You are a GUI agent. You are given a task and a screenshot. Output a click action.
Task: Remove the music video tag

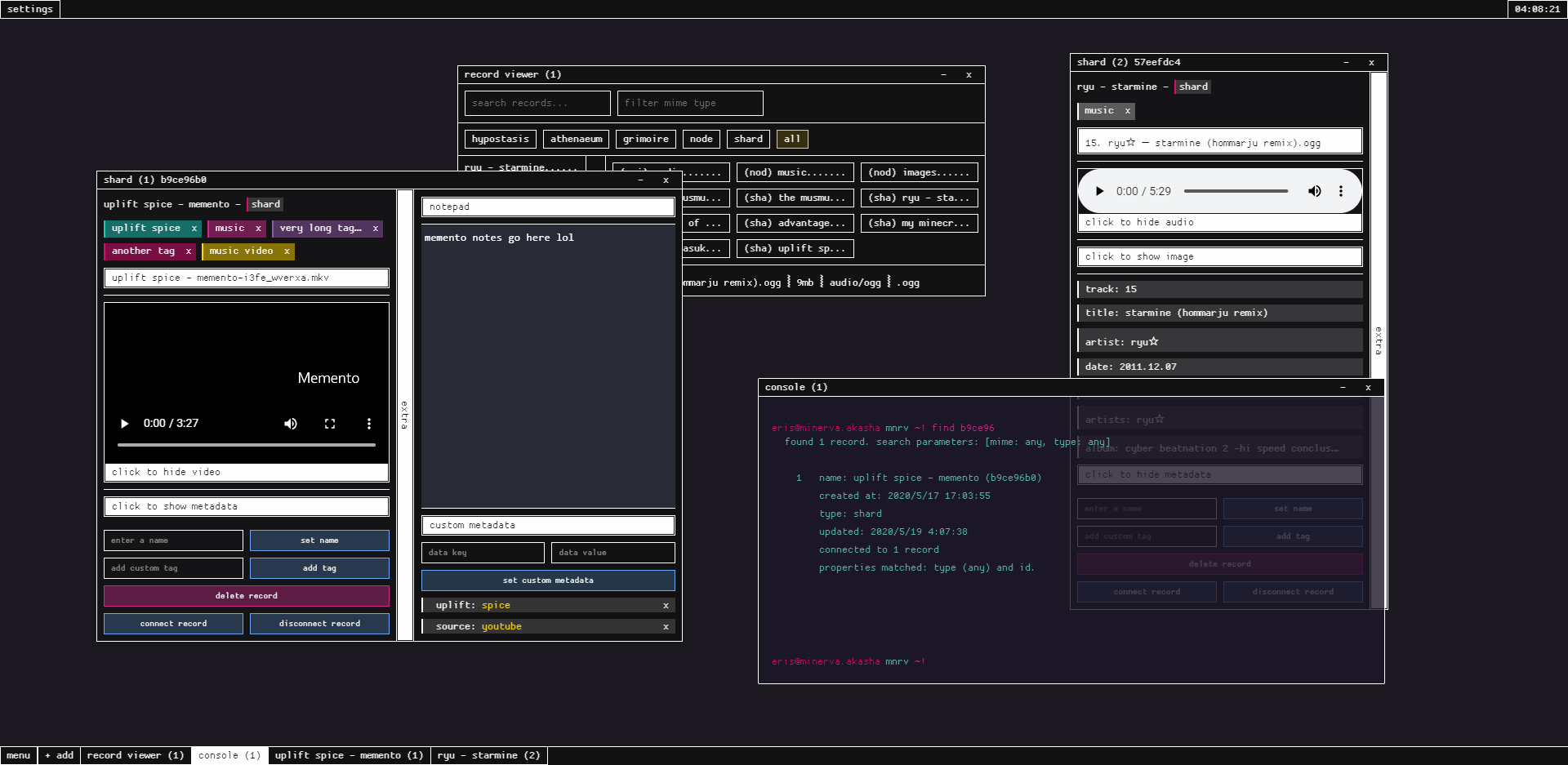point(287,251)
